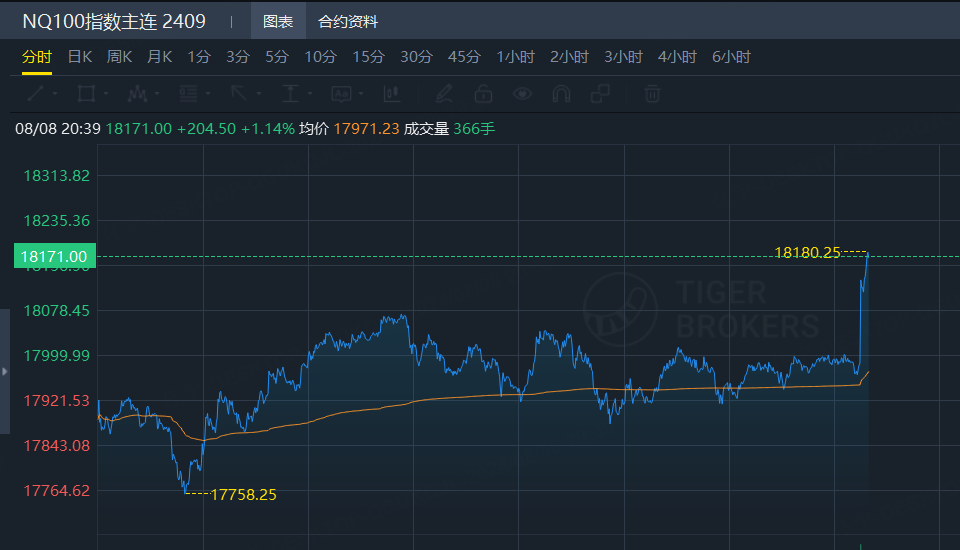The height and width of the screenshot is (550, 960).
Task: Open the candlestick indicator icon
Action: click(x=391, y=94)
